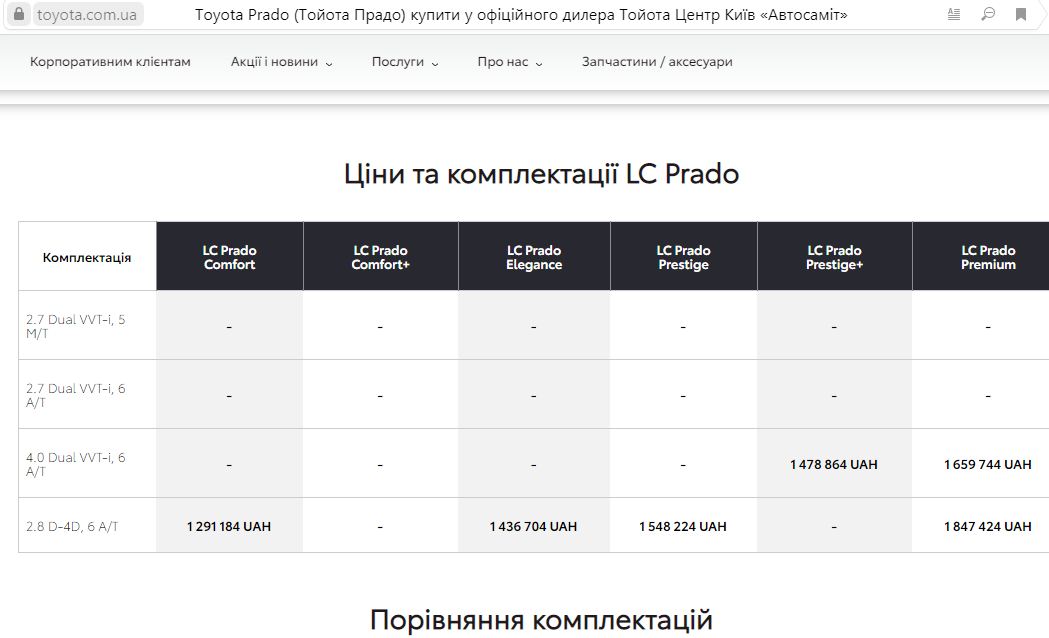Click the 1 478 864 UAH Prestige+ price
This screenshot has width=1049, height=638.
point(834,464)
